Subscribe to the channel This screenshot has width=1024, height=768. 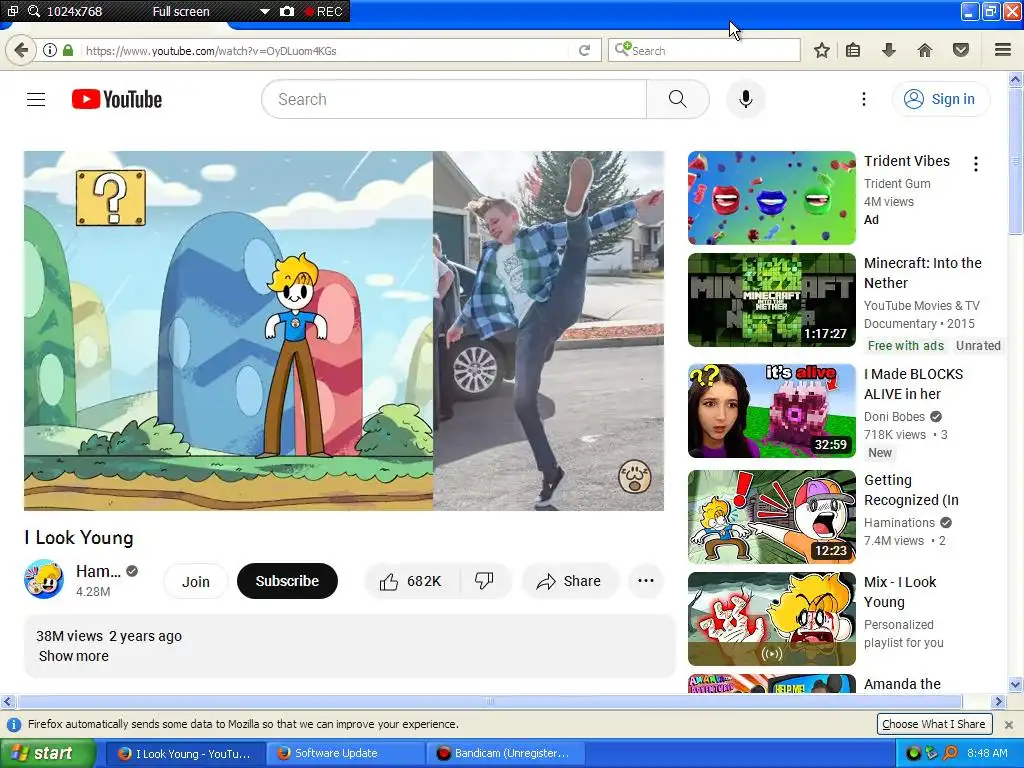(287, 581)
